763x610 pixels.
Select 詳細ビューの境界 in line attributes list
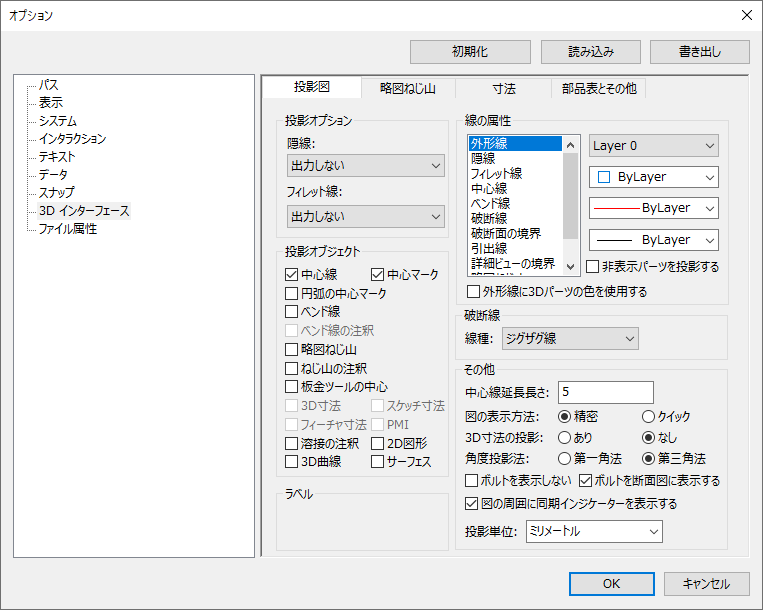515,264
